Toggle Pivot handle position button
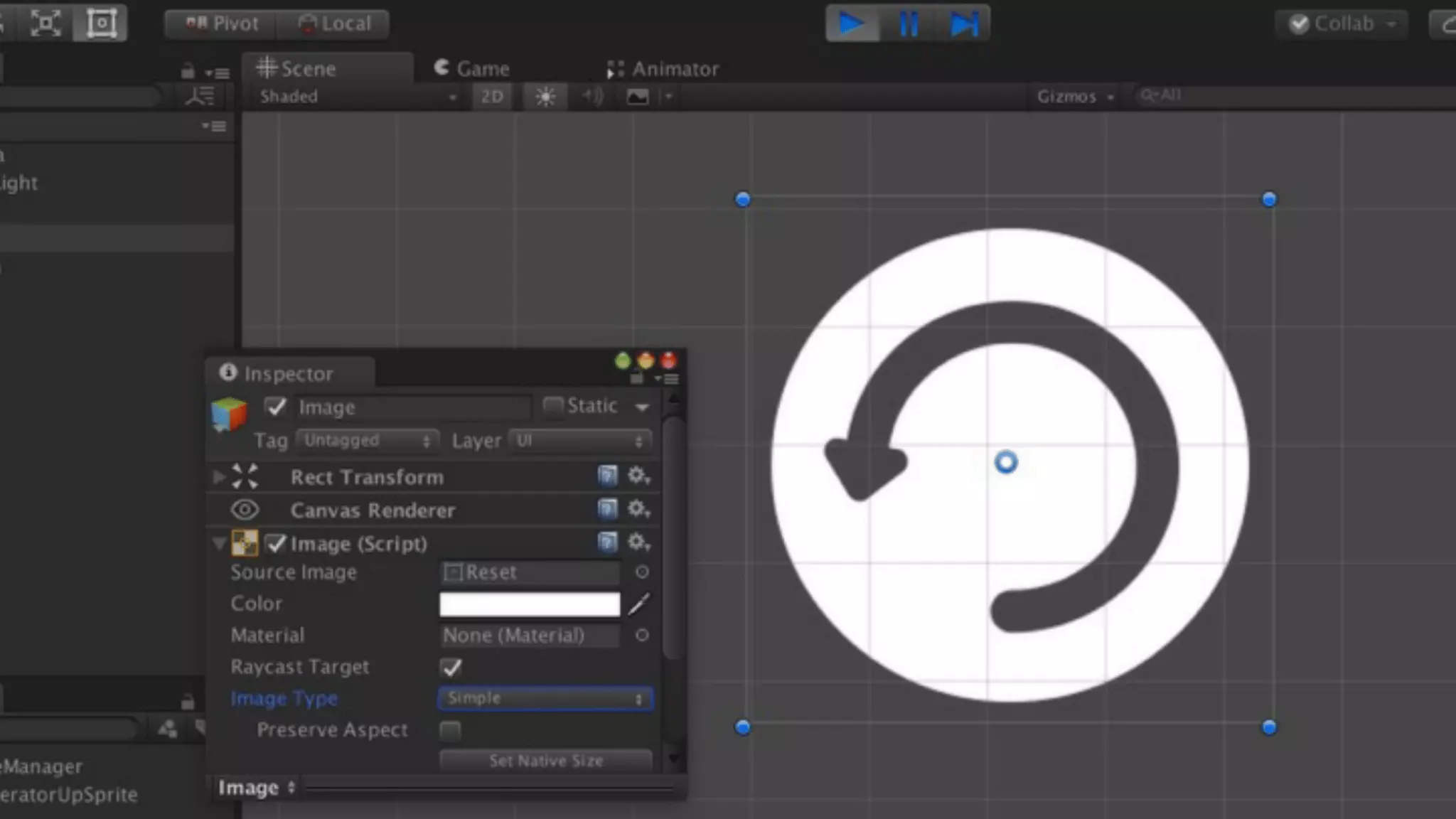Image resolution: width=1456 pixels, height=819 pixels. 221,23
